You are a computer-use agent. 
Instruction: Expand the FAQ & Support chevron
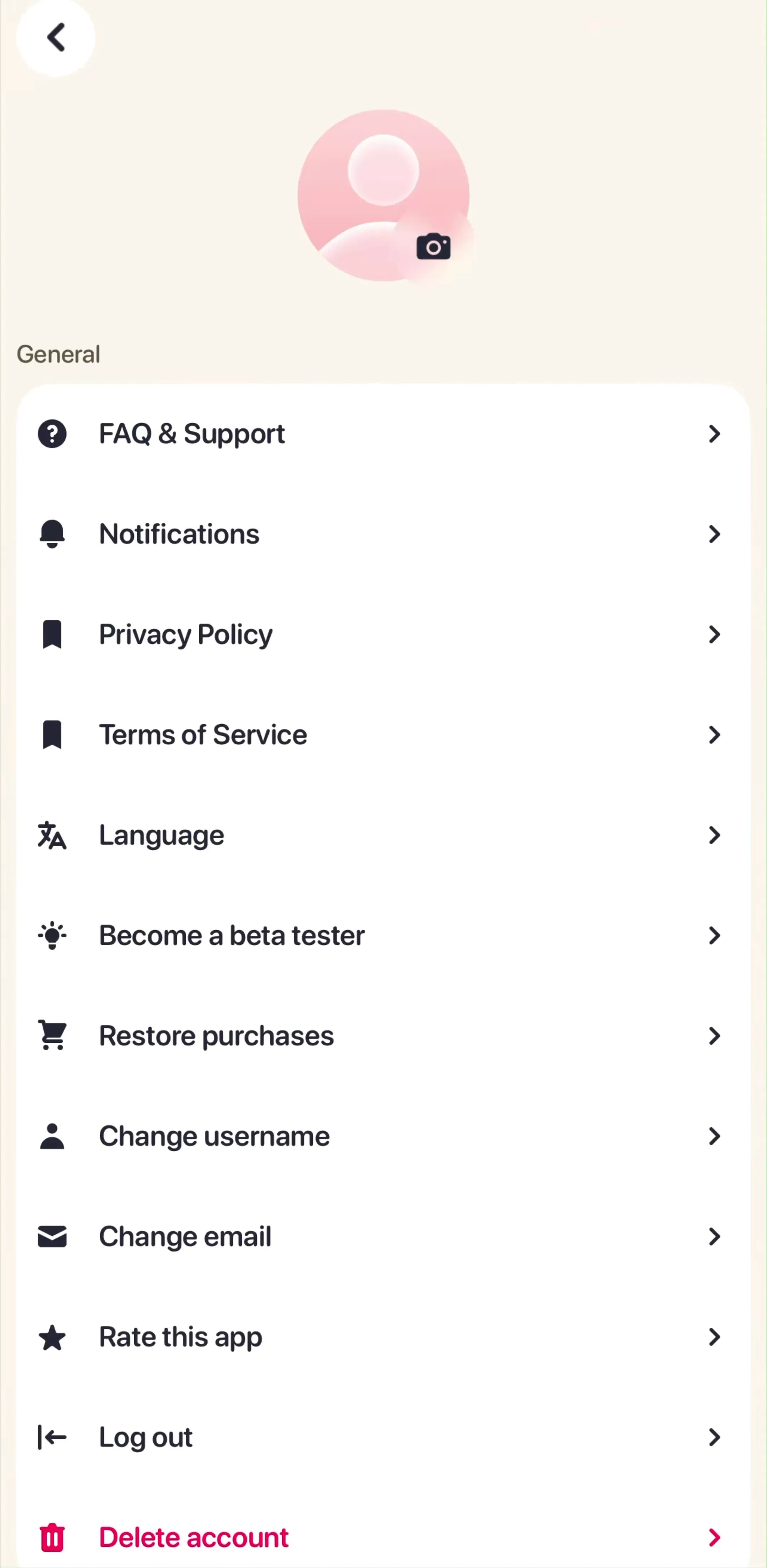coord(715,434)
